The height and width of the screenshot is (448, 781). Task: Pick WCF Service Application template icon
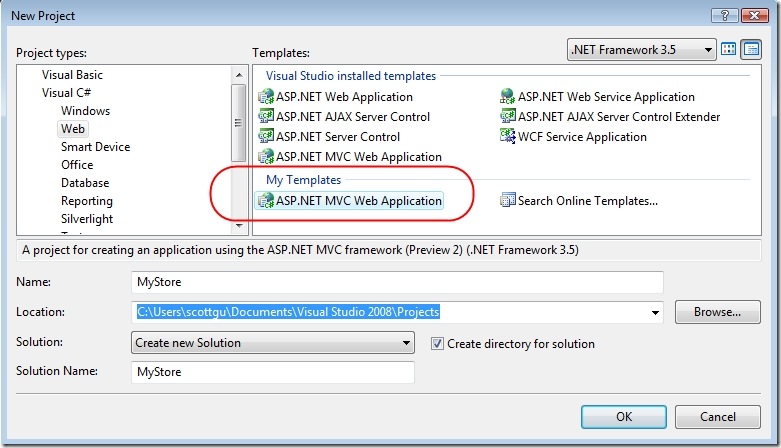508,137
